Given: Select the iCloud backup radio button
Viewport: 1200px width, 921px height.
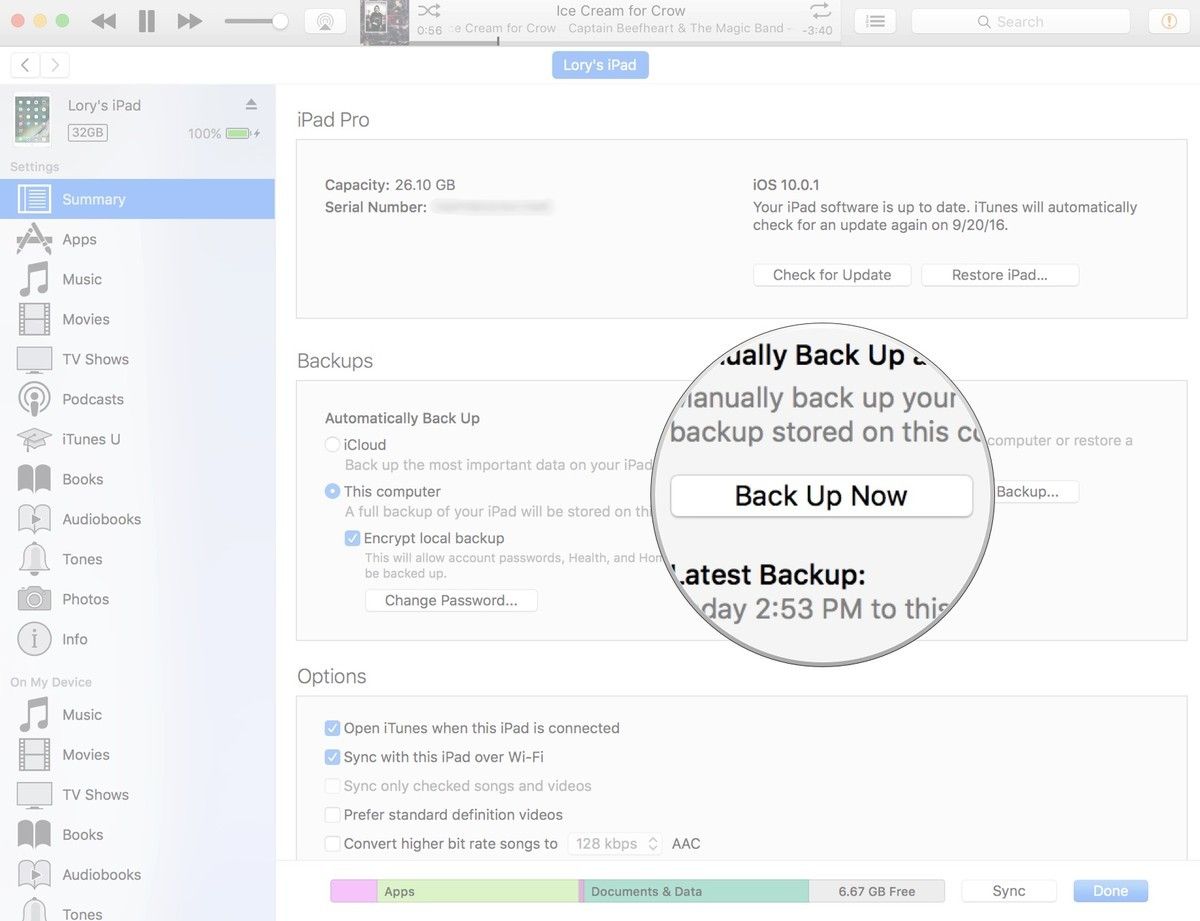Looking at the screenshot, I should (332, 445).
